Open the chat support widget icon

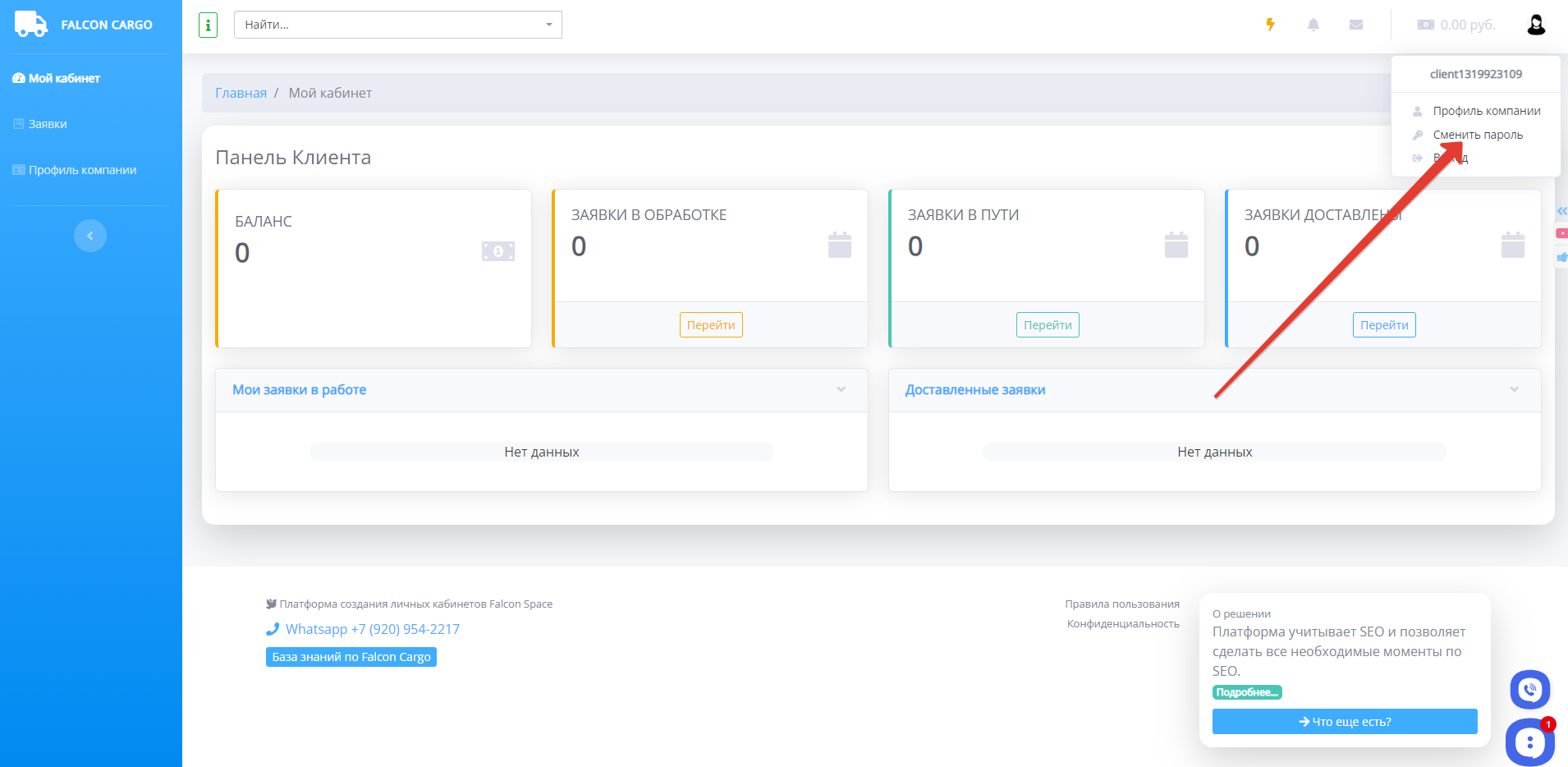pos(1529,742)
